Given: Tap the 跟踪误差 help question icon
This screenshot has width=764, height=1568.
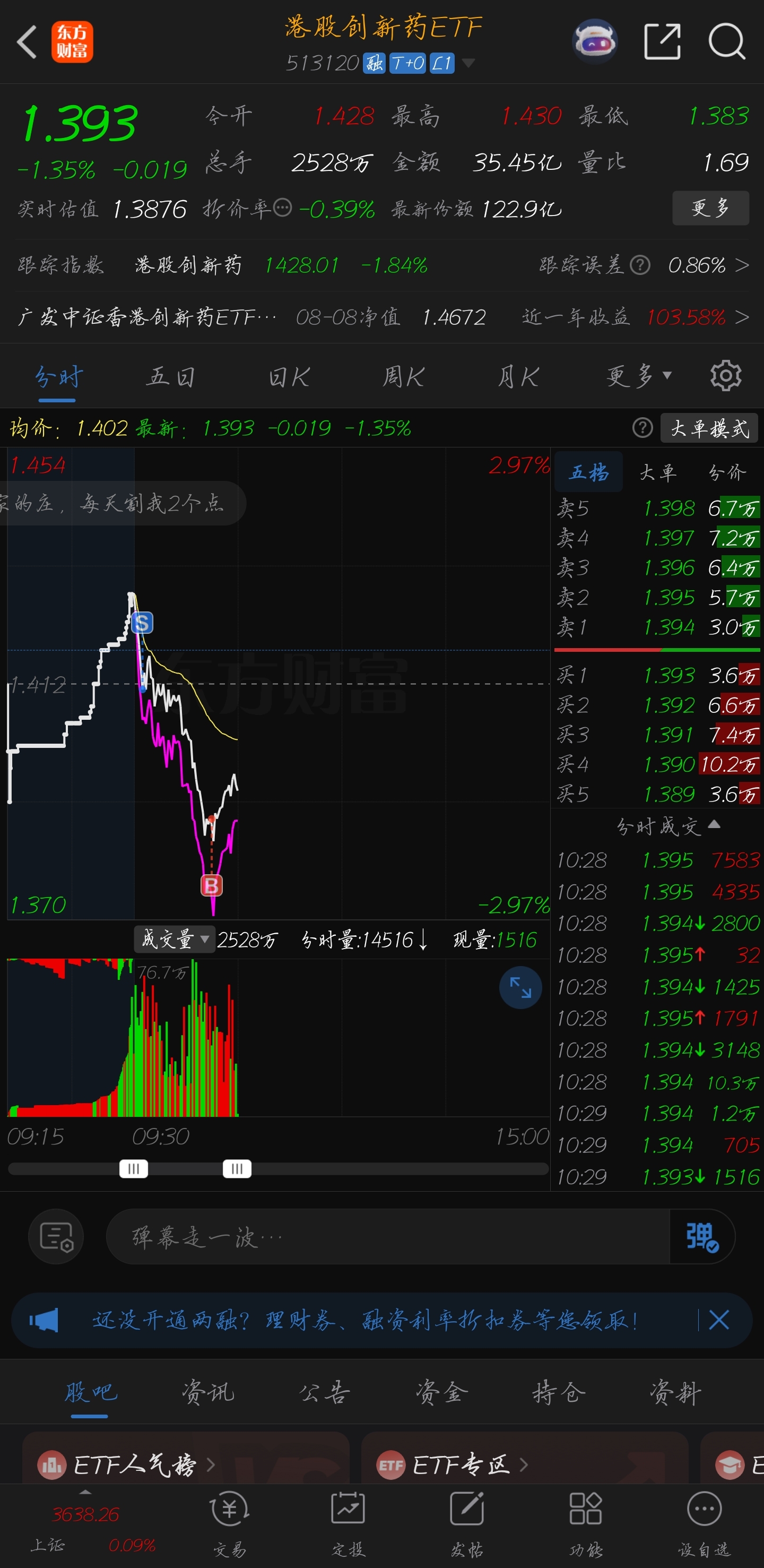Looking at the screenshot, I should coord(640,265).
